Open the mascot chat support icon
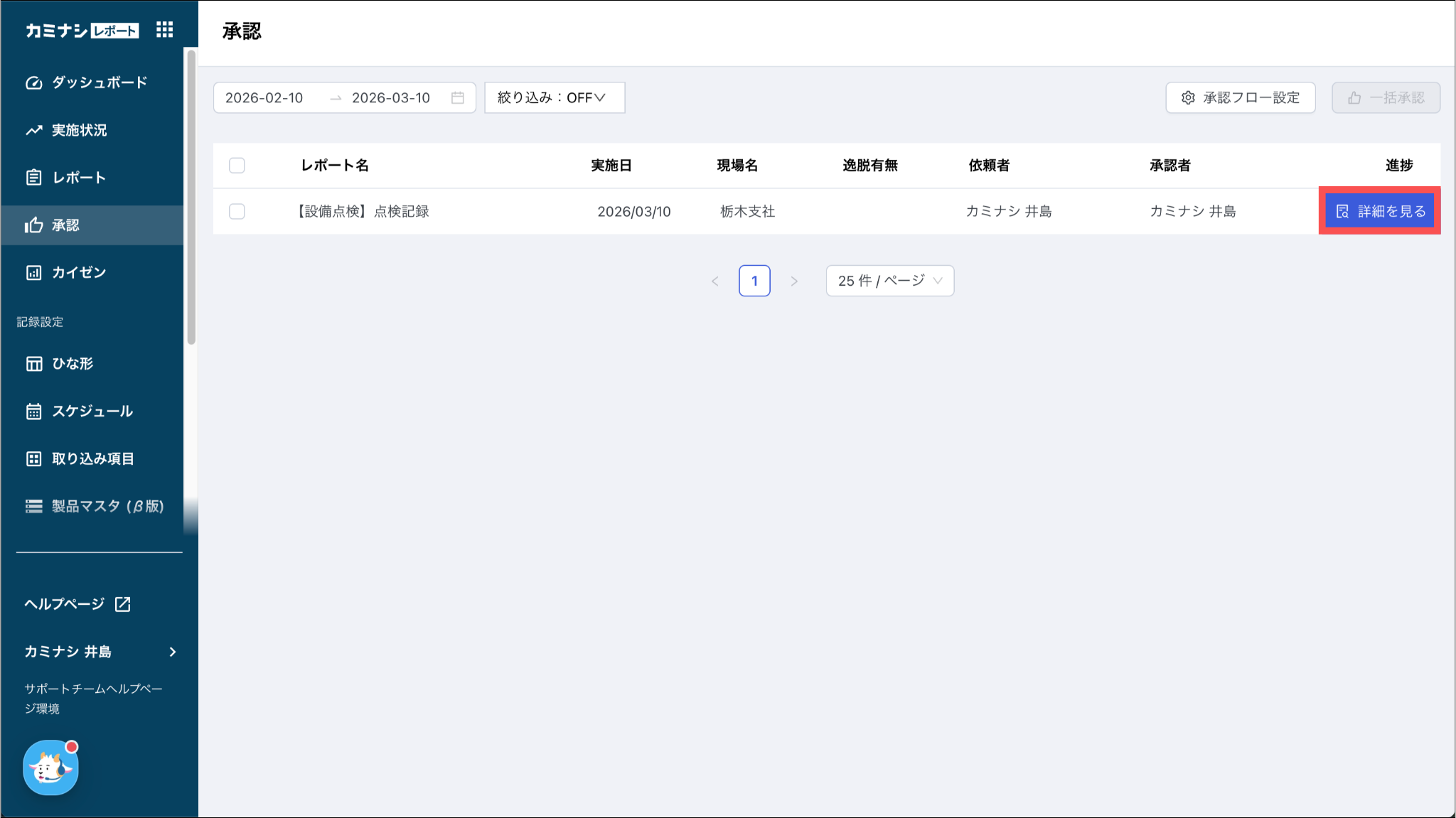This screenshot has height=818, width=1456. 50,768
